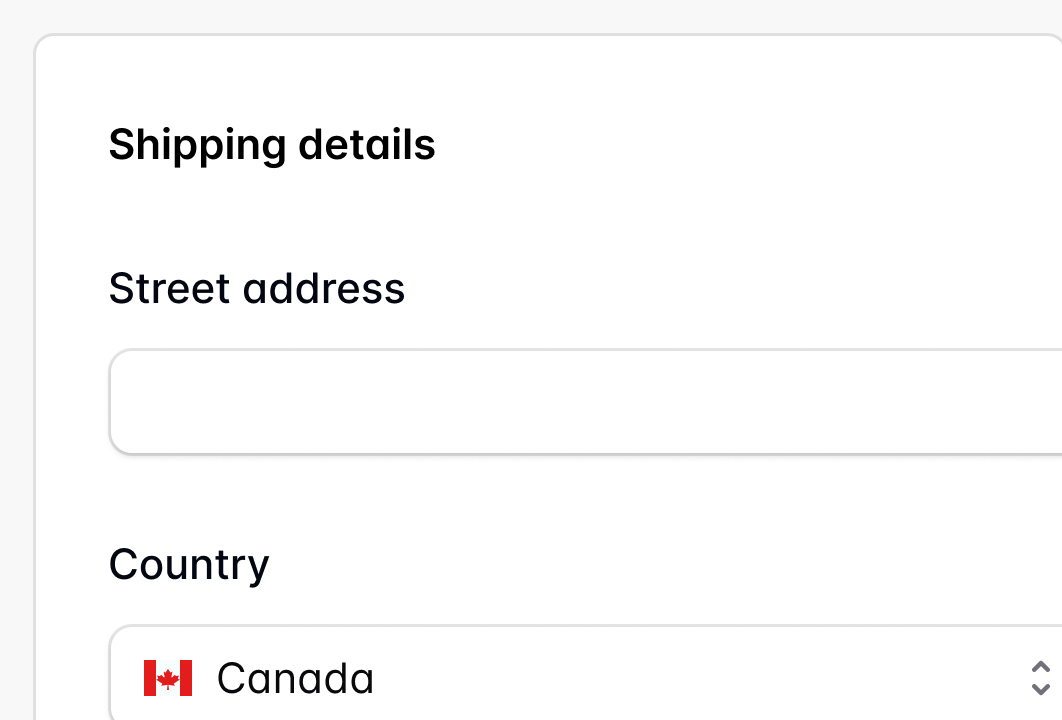Click the up-down chevron icon in Country selector
This screenshot has width=1062, height=720.
(x=1040, y=678)
